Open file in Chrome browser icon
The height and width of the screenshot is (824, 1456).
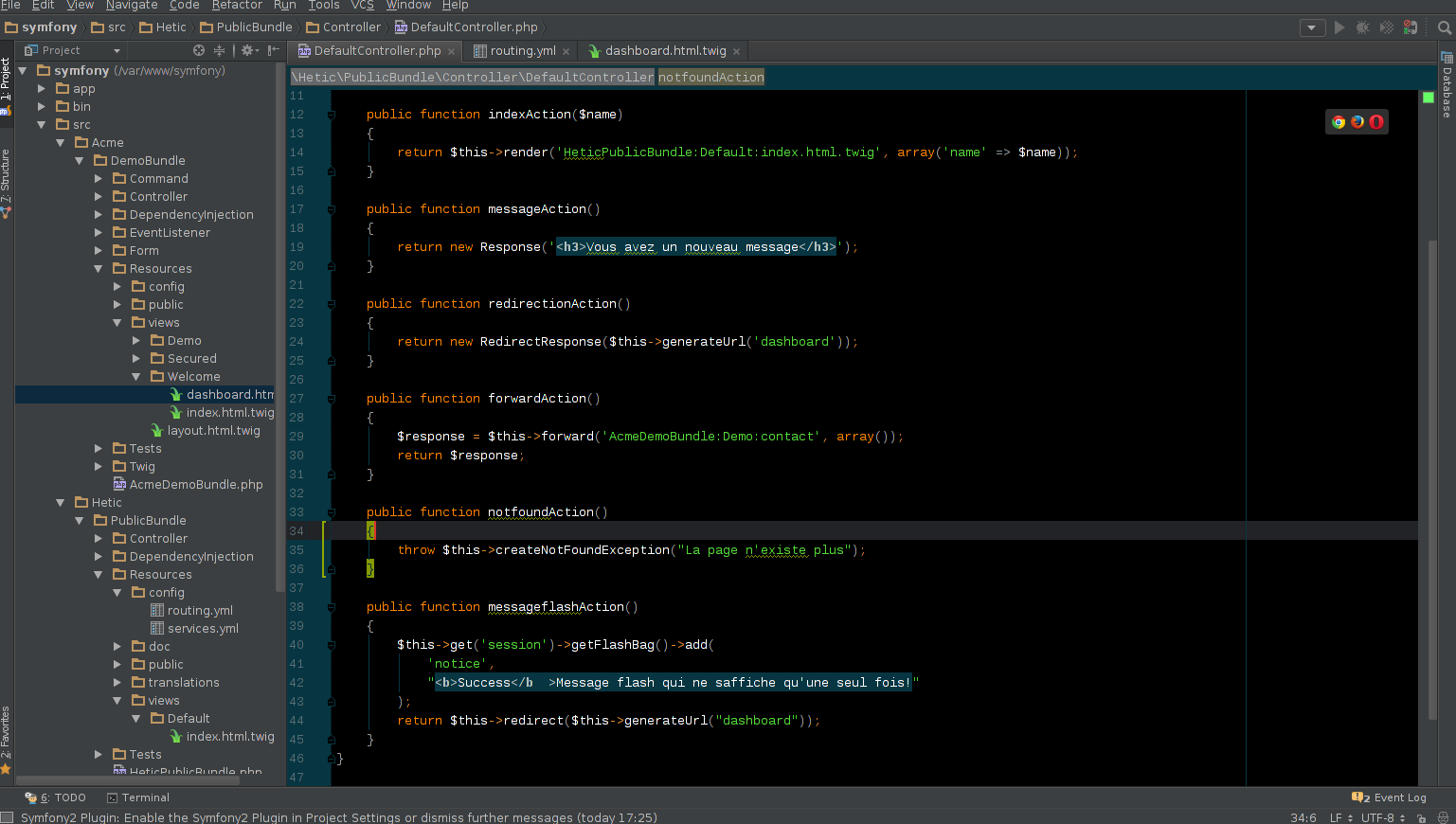[x=1339, y=121]
